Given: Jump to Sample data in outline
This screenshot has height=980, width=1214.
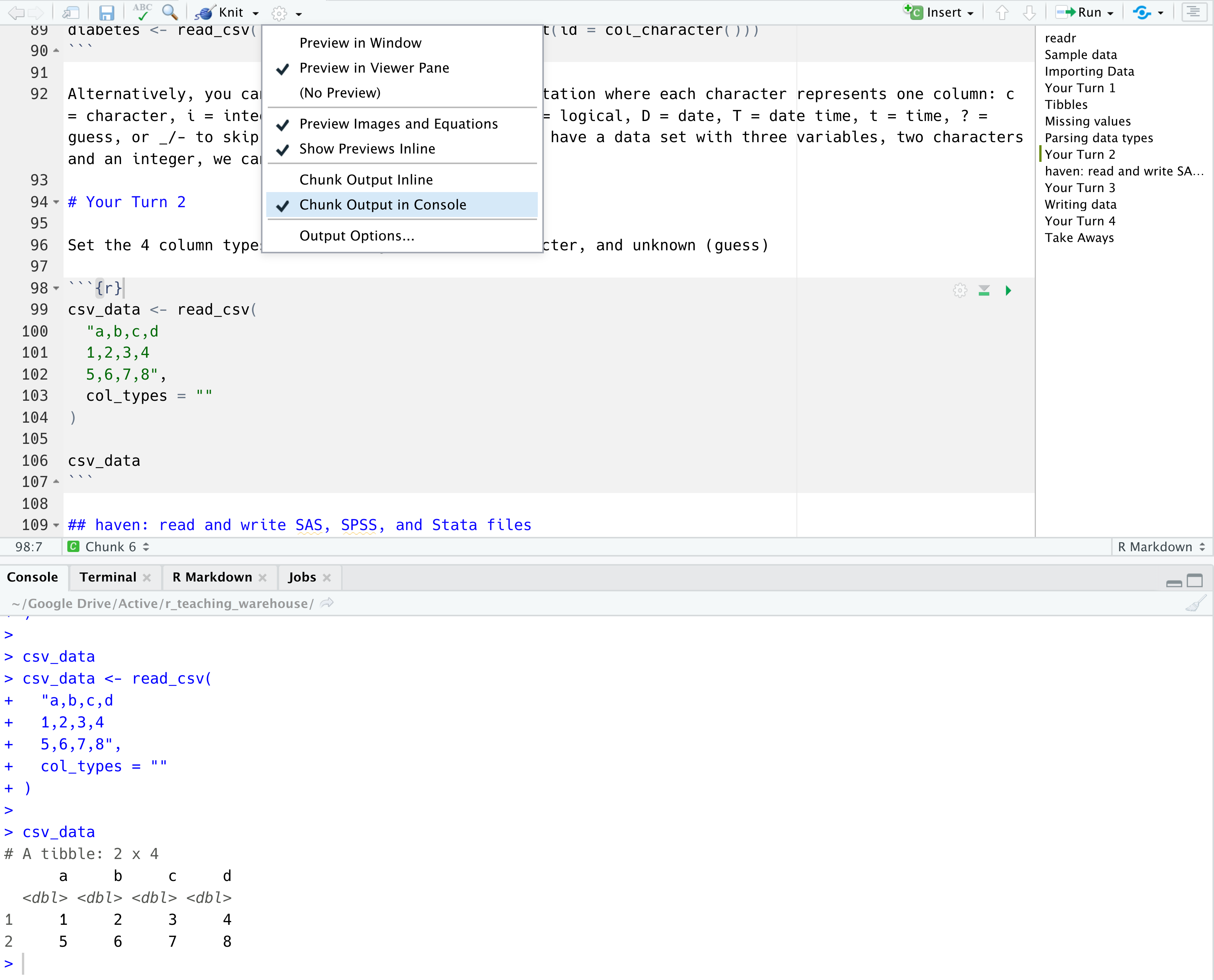Looking at the screenshot, I should pyautogui.click(x=1081, y=55).
